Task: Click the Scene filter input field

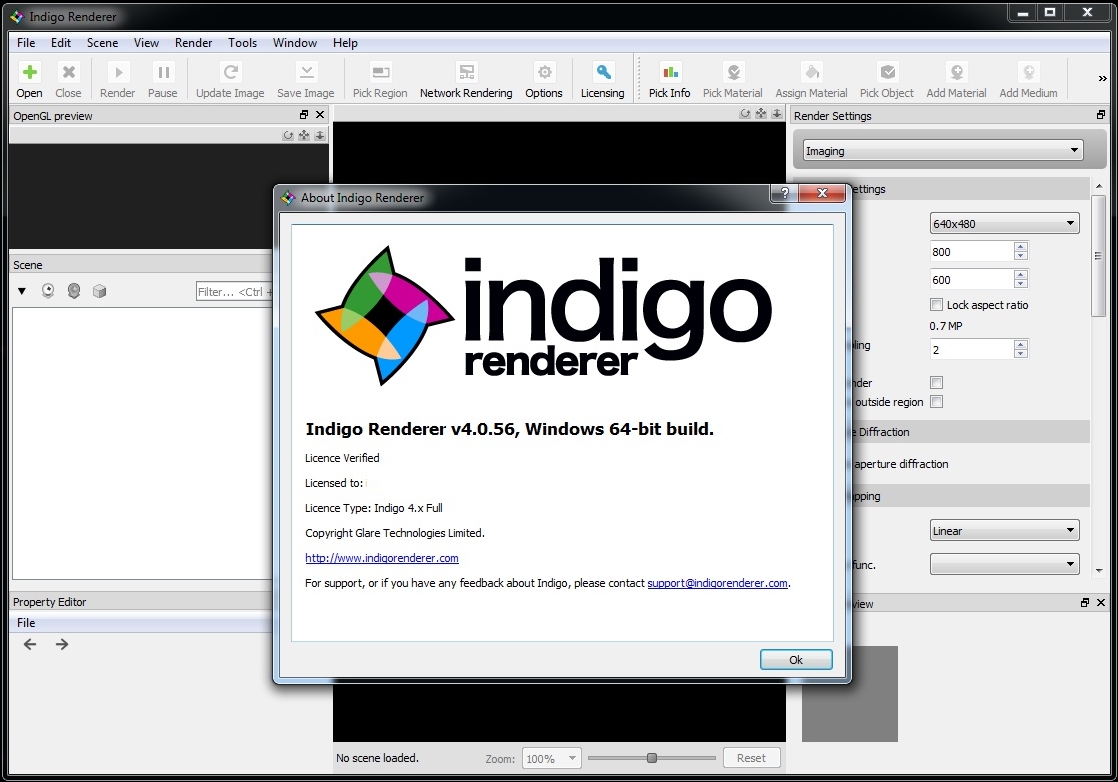Action: tap(235, 292)
